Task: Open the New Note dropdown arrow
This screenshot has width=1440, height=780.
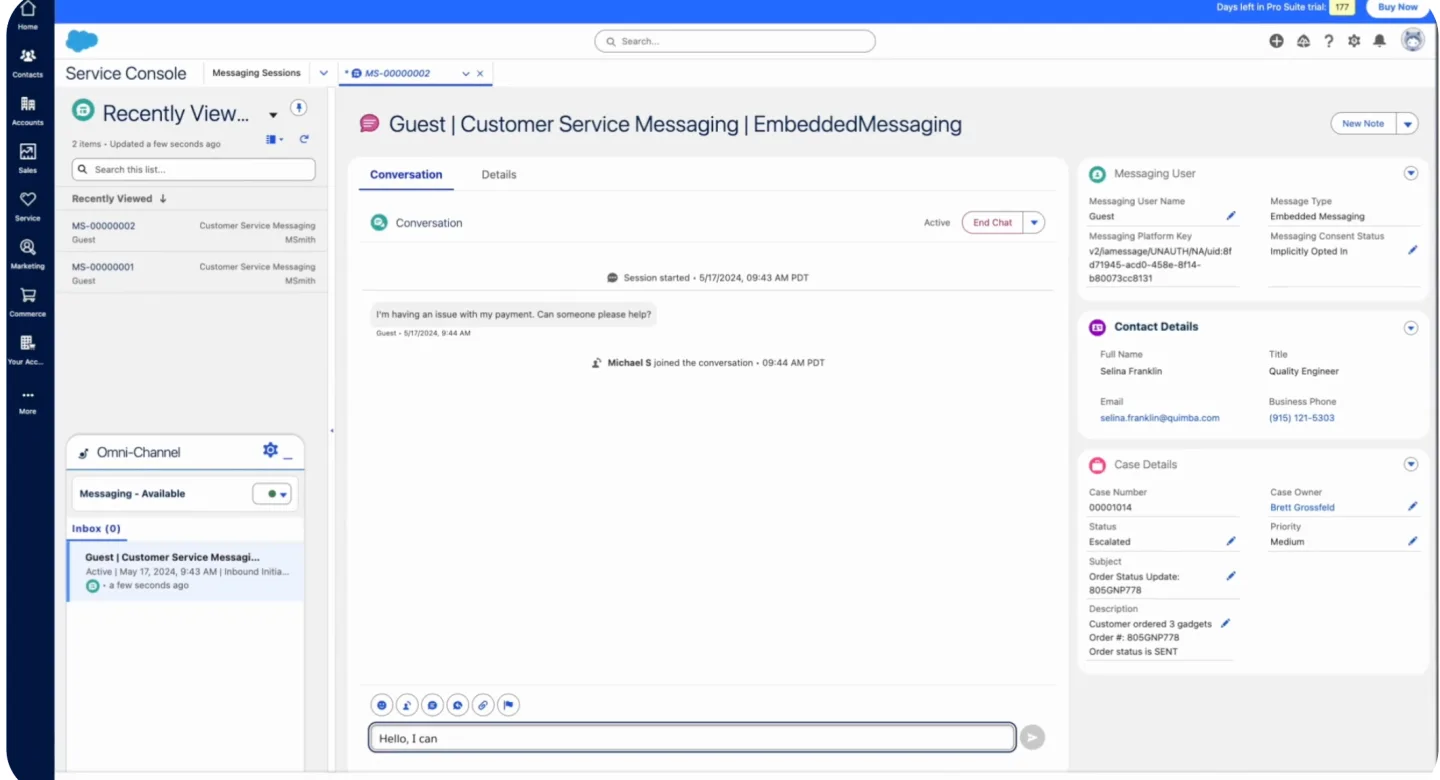Action: click(1408, 124)
